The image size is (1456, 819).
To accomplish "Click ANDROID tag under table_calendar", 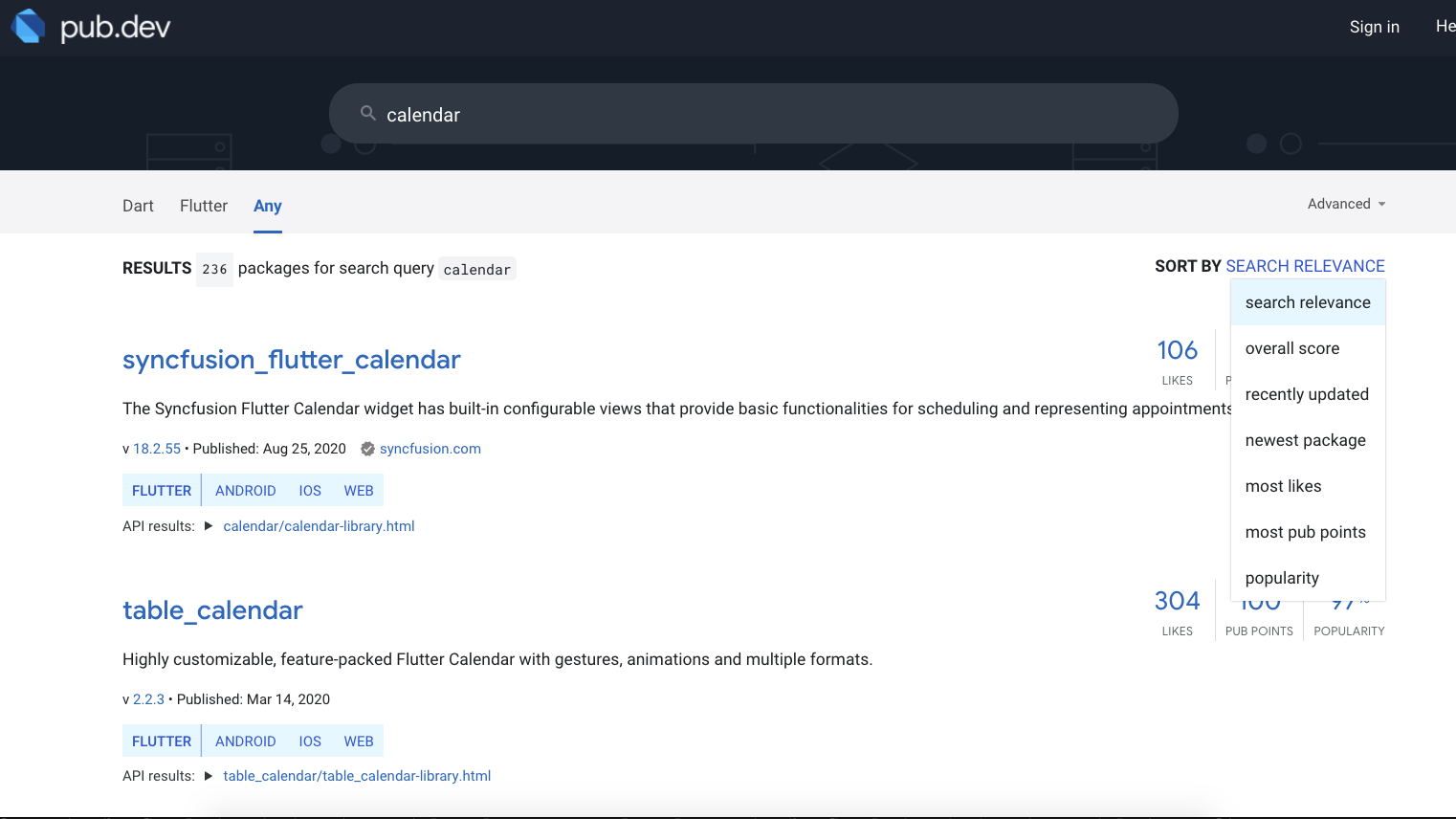I will 245,742.
